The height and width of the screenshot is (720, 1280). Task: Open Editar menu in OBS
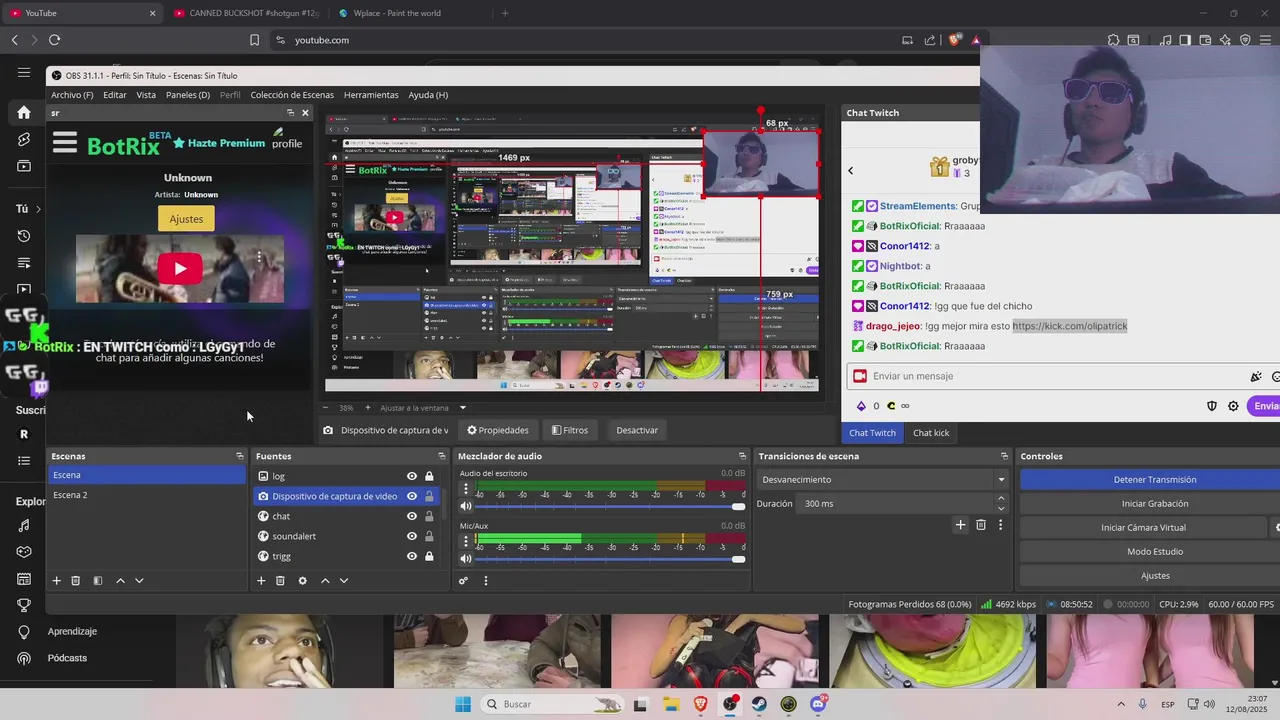(115, 95)
